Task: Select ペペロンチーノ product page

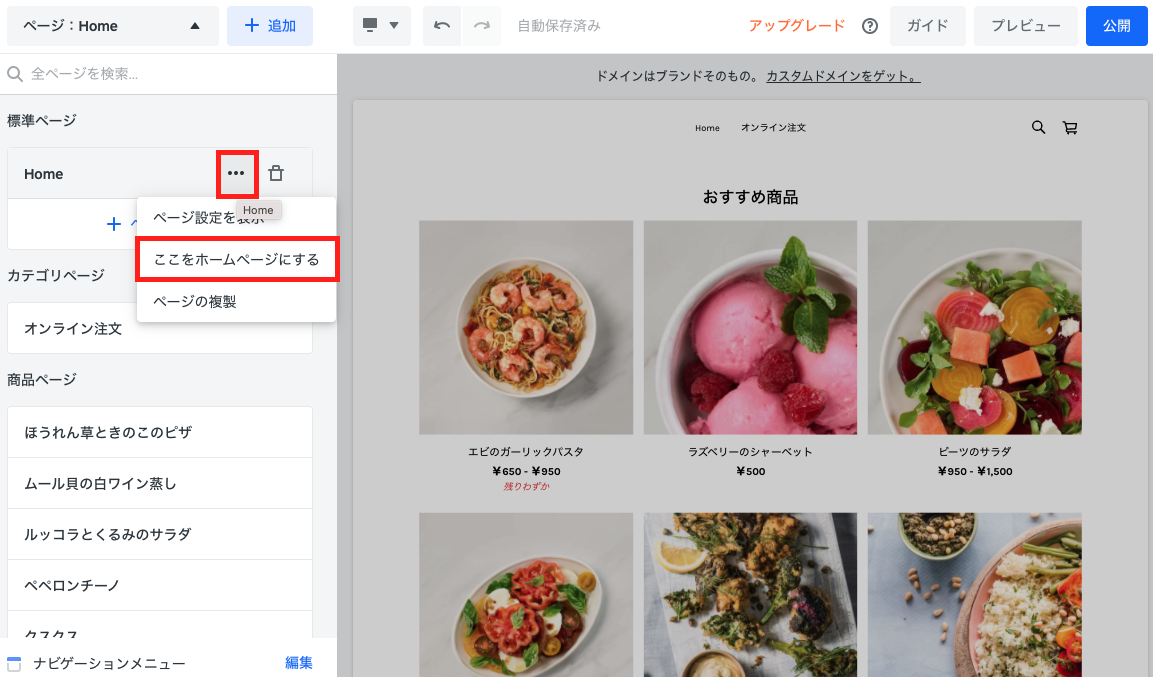Action: coord(160,585)
